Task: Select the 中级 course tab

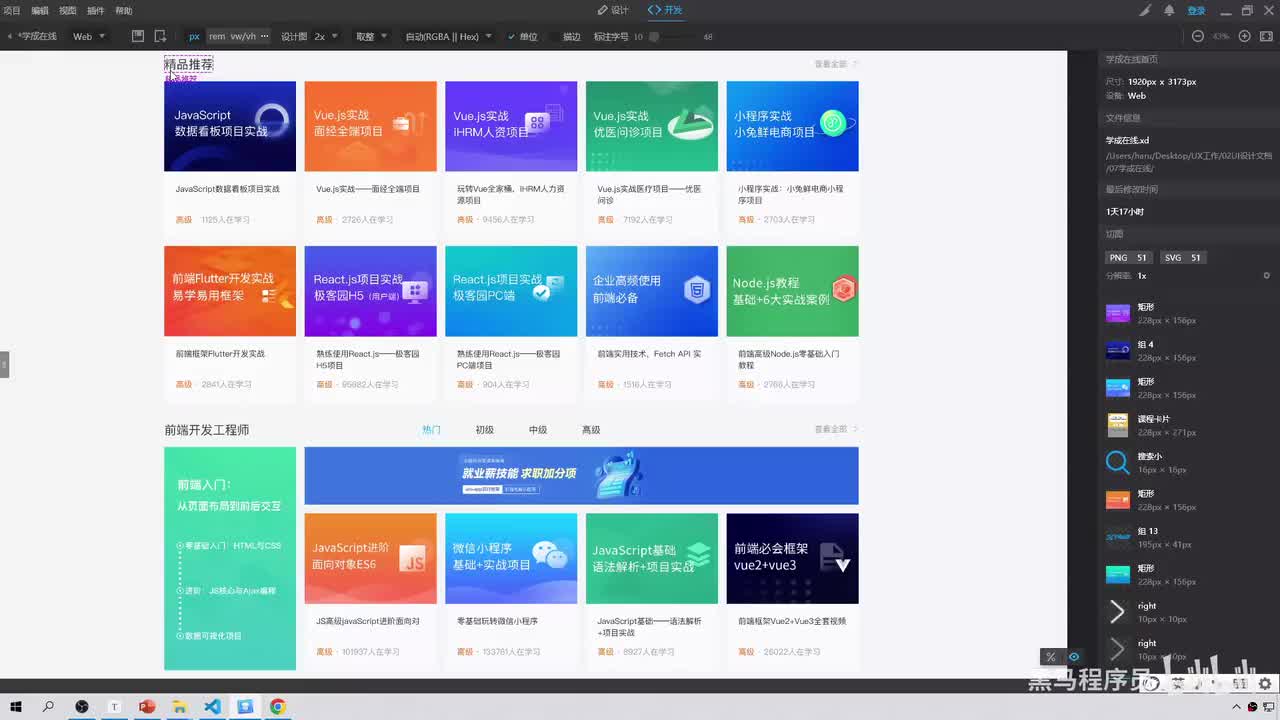Action: (538, 430)
